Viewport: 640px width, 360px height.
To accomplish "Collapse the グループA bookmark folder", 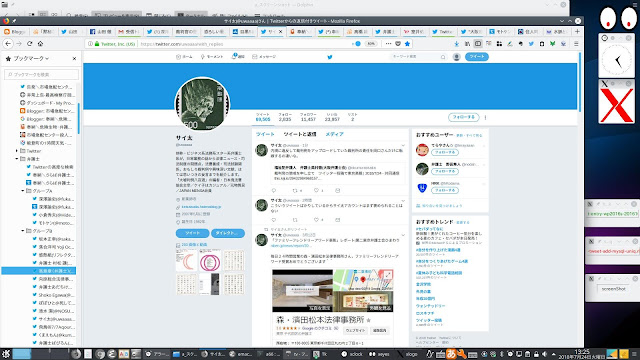I will [23, 191].
